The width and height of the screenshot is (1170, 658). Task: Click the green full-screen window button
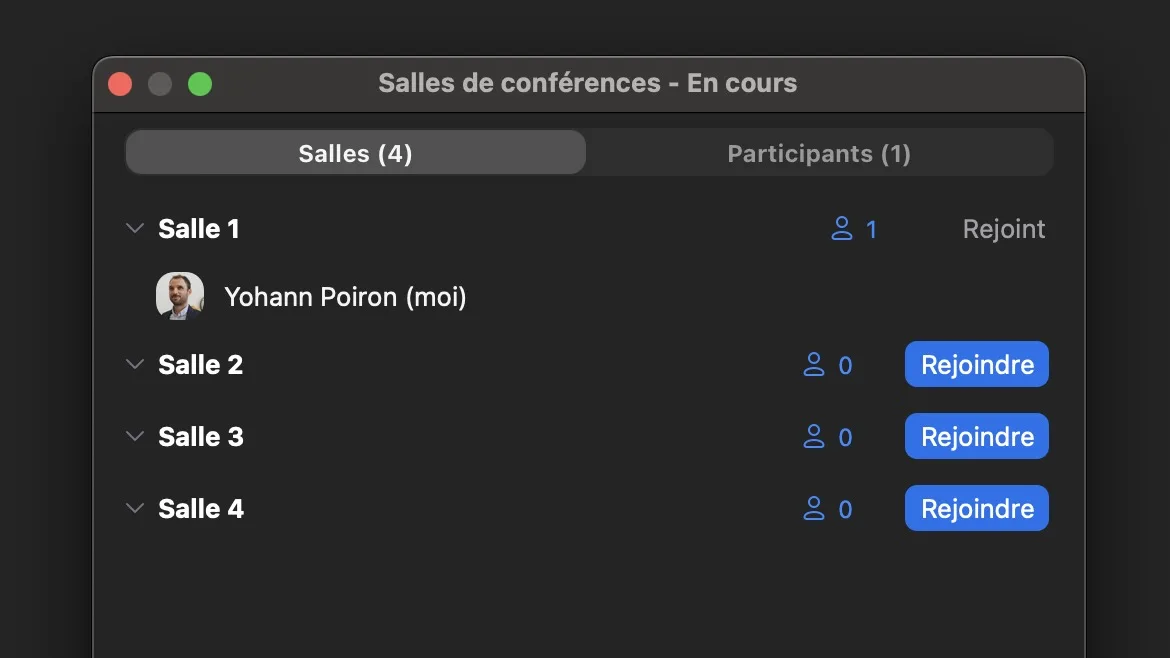click(x=200, y=84)
